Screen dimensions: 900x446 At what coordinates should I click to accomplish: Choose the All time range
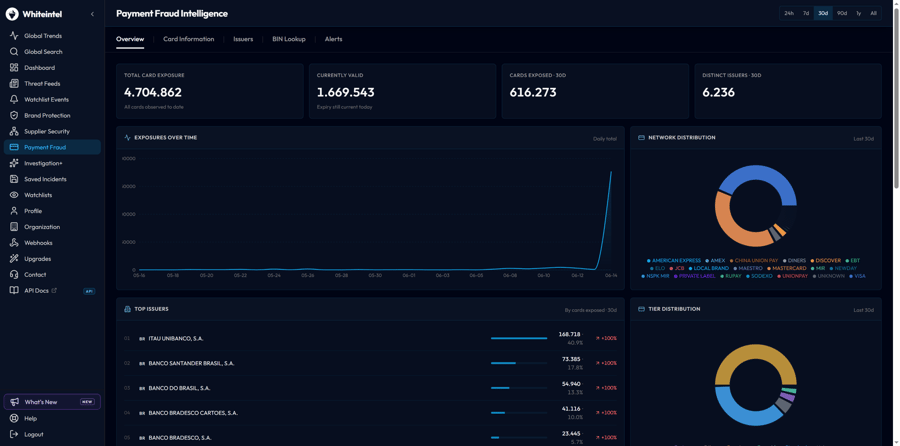[874, 13]
